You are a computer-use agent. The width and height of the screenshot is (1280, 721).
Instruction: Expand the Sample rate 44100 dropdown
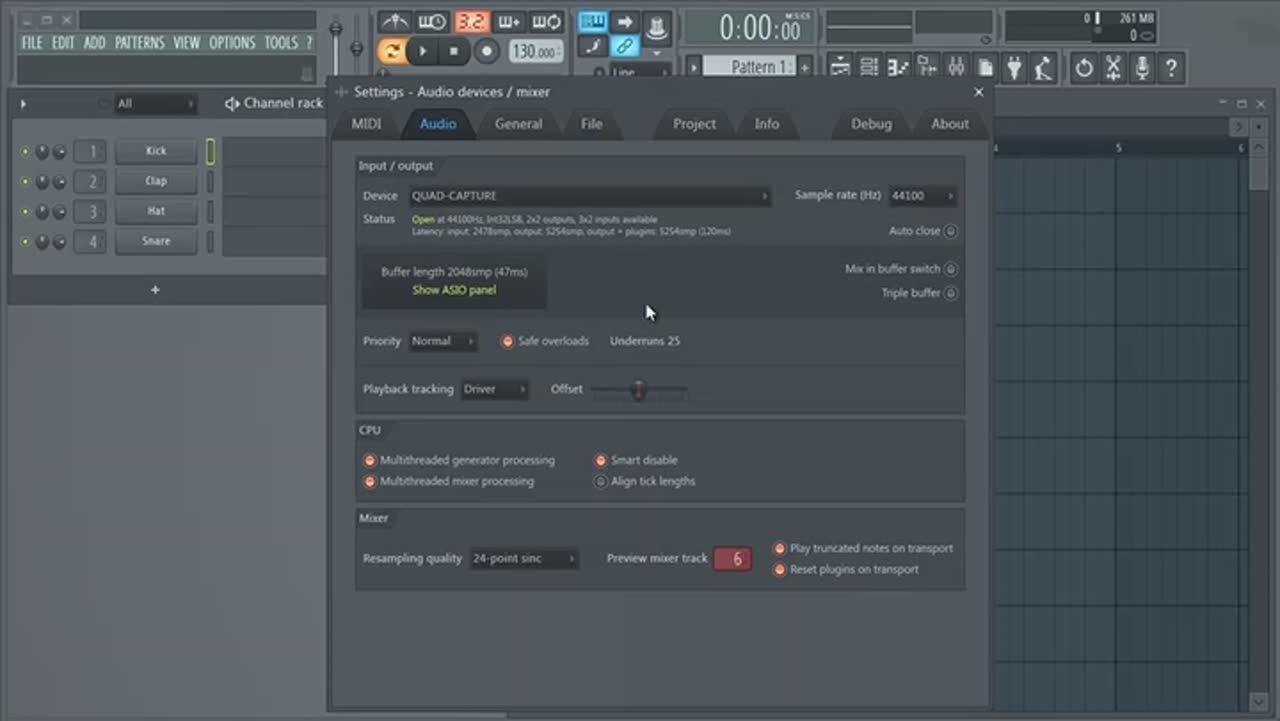(922, 196)
